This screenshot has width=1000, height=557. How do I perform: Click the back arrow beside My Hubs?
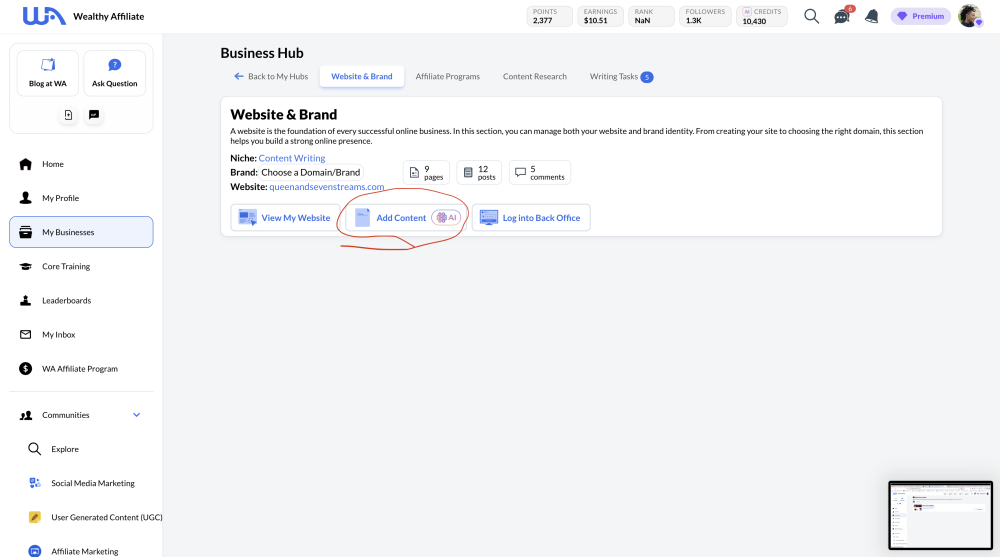point(239,77)
